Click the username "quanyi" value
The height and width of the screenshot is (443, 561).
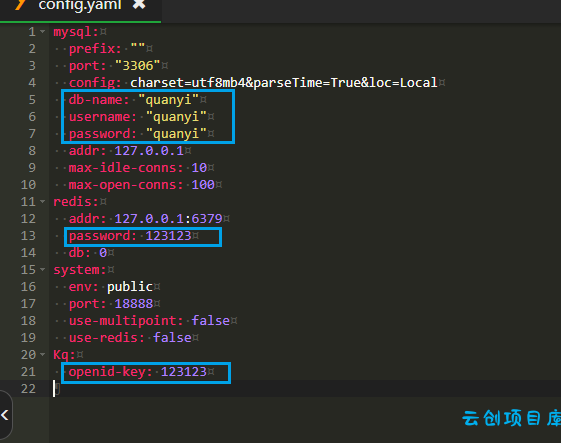click(x=176, y=117)
